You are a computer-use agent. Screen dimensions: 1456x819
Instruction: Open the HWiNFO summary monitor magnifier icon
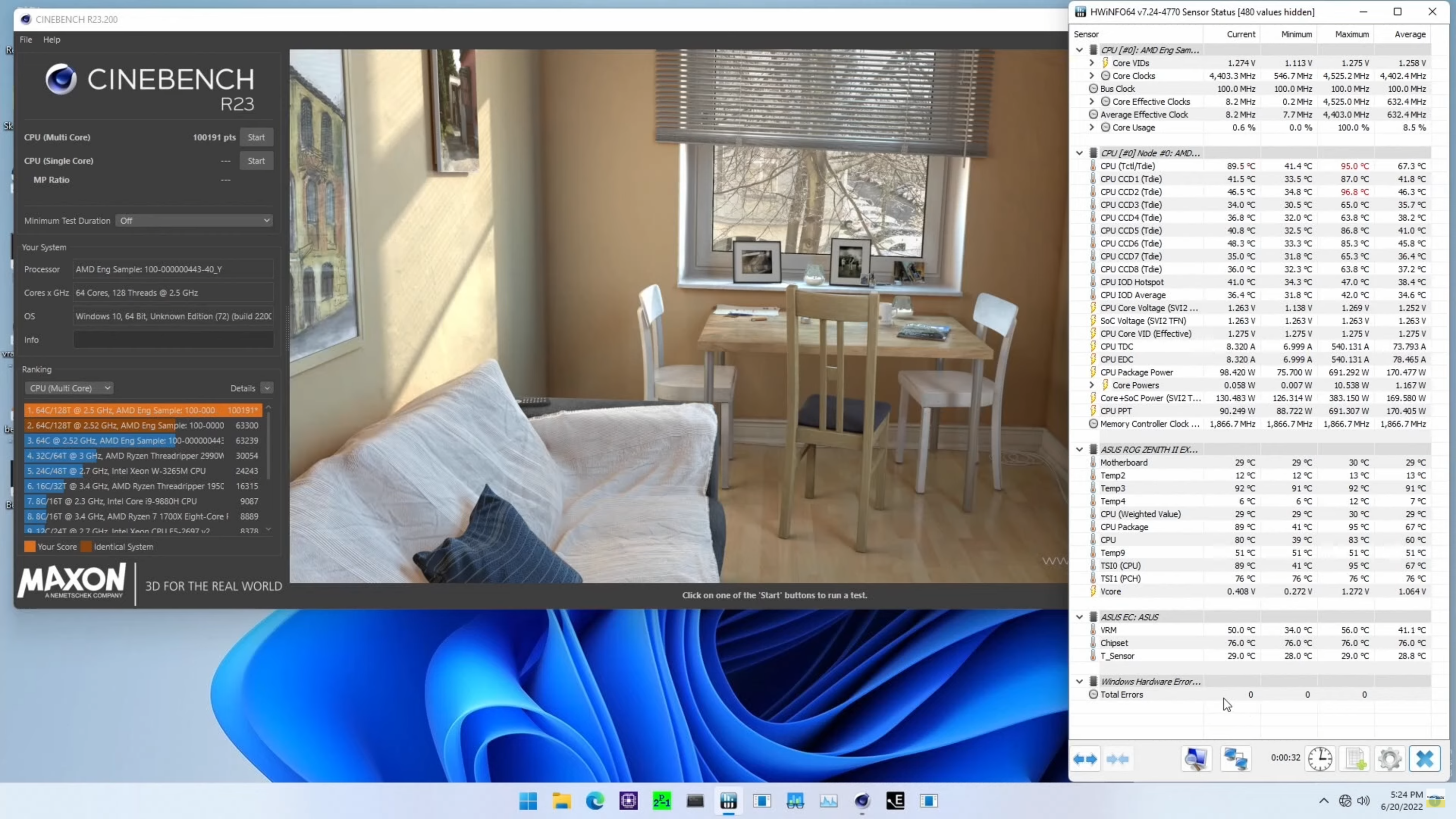(x=1196, y=759)
